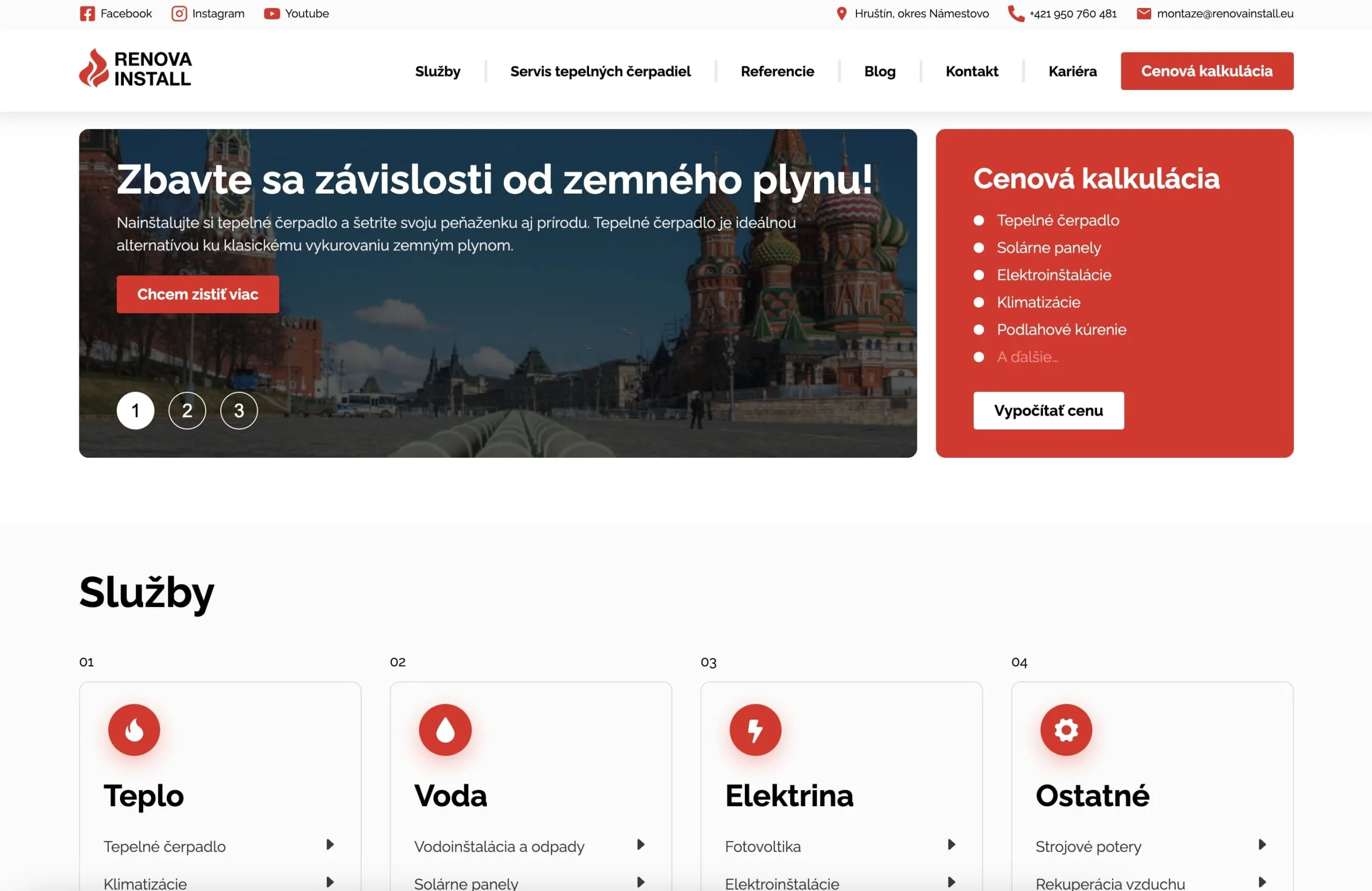Click the Voda card heading
Screen dimensions: 1372x891
450,796
